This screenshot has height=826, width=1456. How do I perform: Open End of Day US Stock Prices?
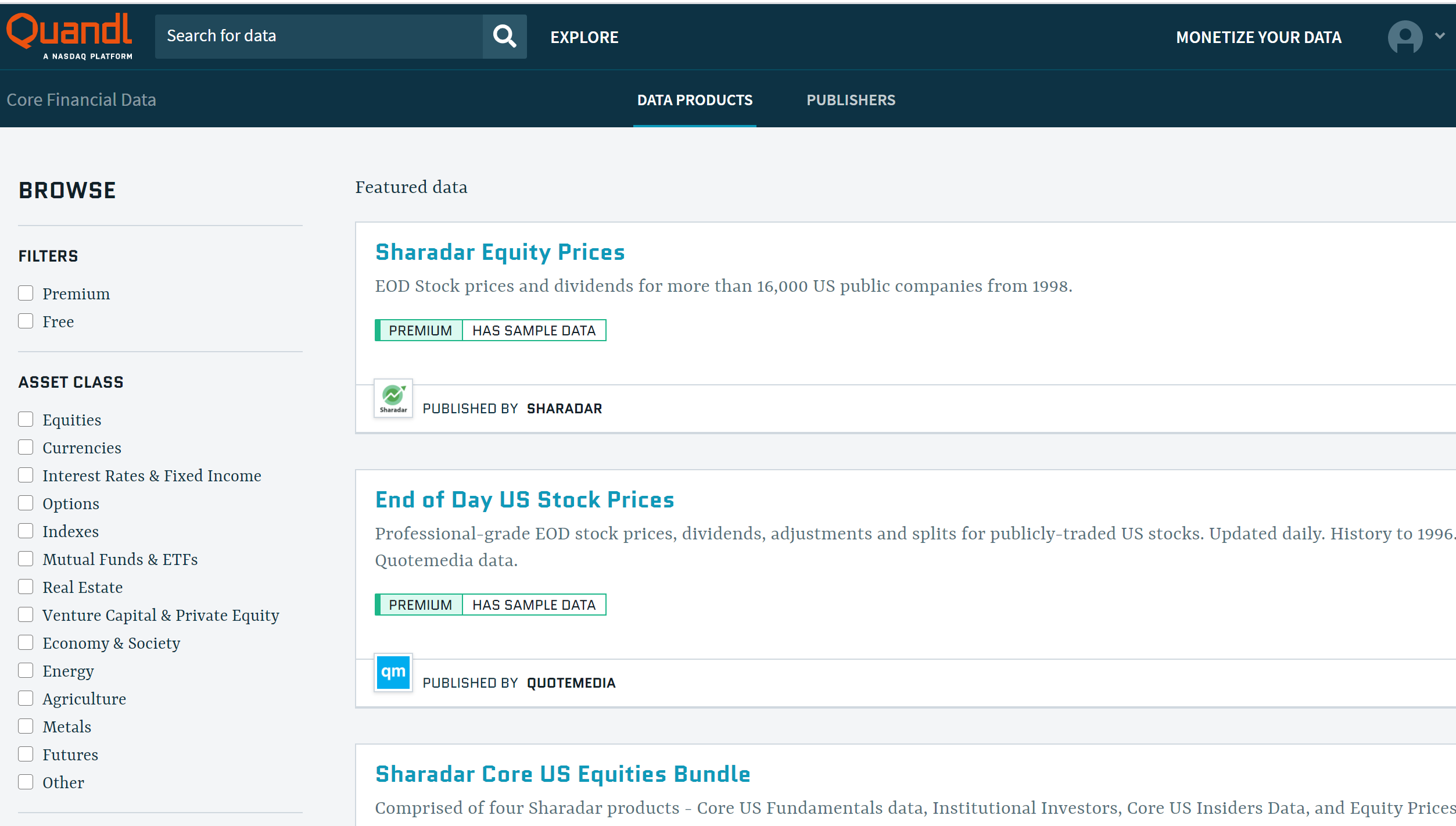click(x=525, y=500)
